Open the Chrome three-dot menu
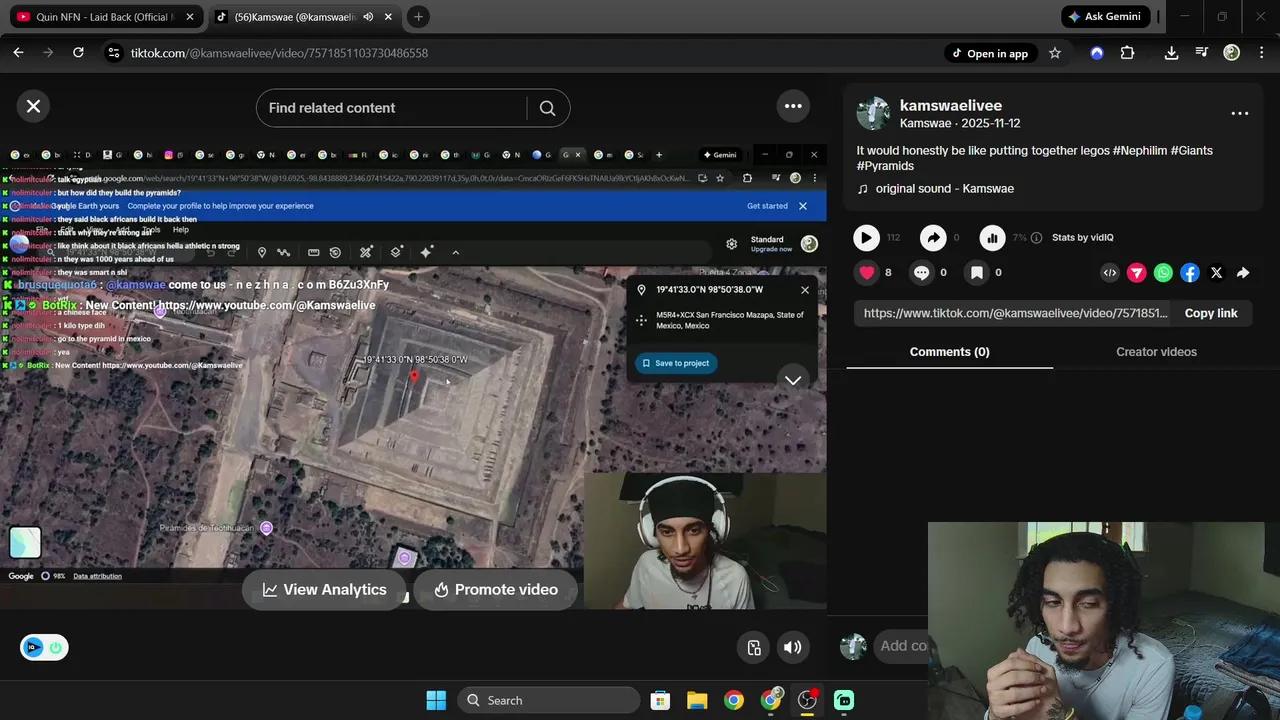Image resolution: width=1280 pixels, height=720 pixels. coord(1261,53)
